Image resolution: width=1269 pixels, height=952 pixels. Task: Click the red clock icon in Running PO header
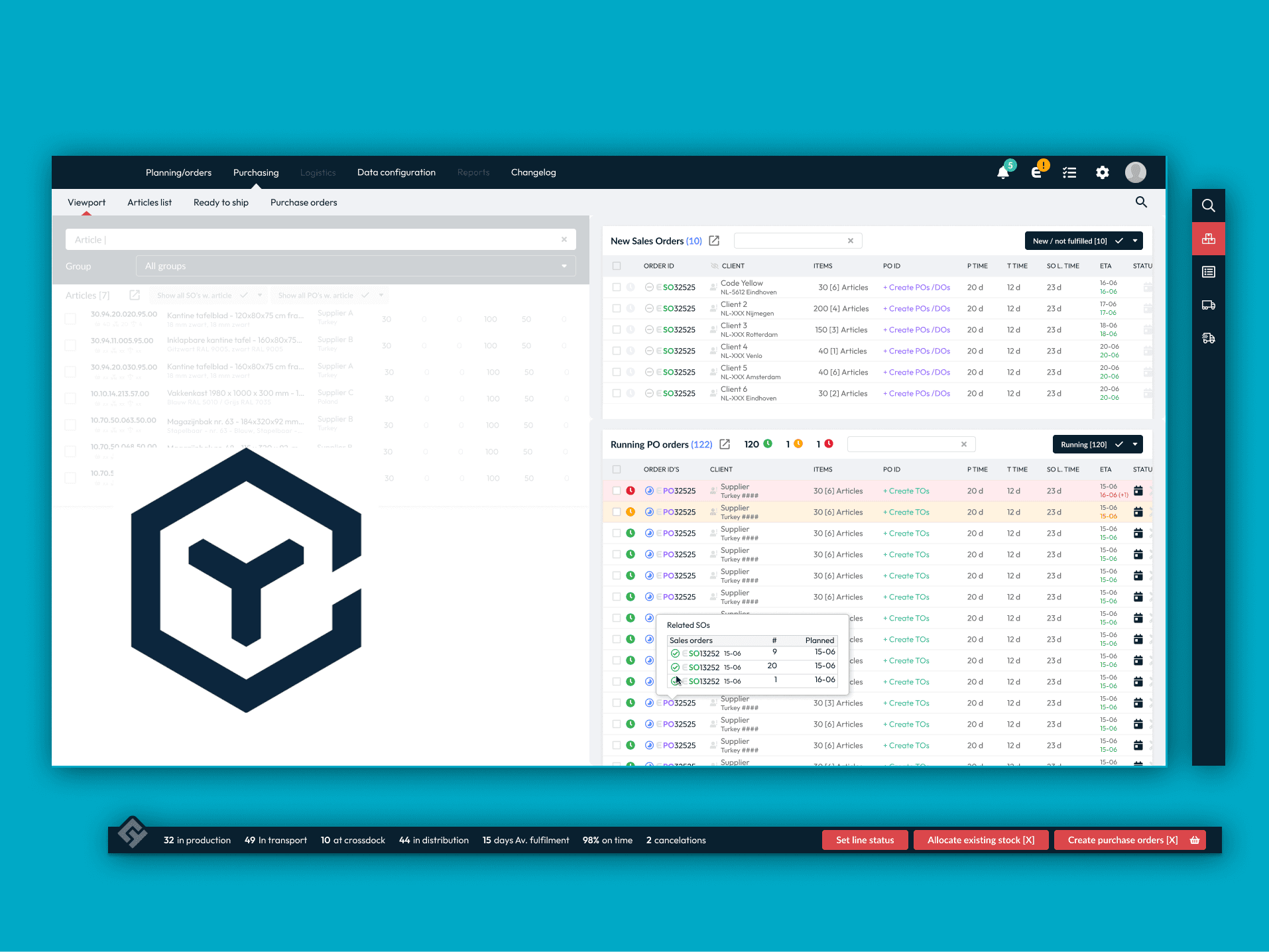[829, 444]
